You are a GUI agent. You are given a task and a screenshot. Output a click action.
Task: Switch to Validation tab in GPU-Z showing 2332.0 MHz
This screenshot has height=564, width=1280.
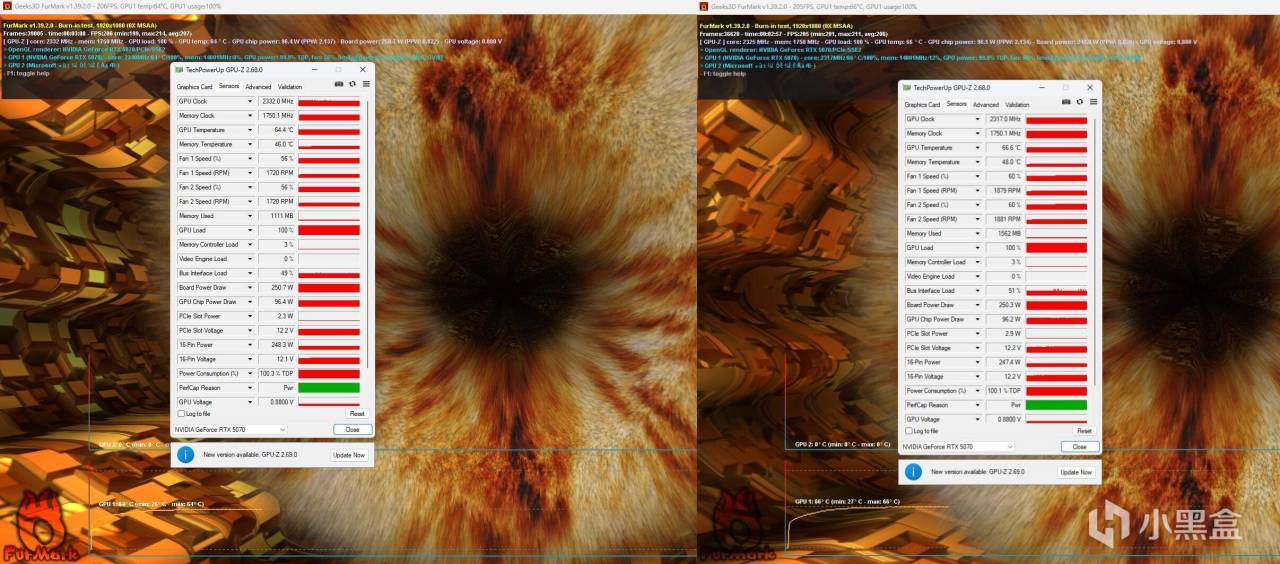(x=290, y=87)
